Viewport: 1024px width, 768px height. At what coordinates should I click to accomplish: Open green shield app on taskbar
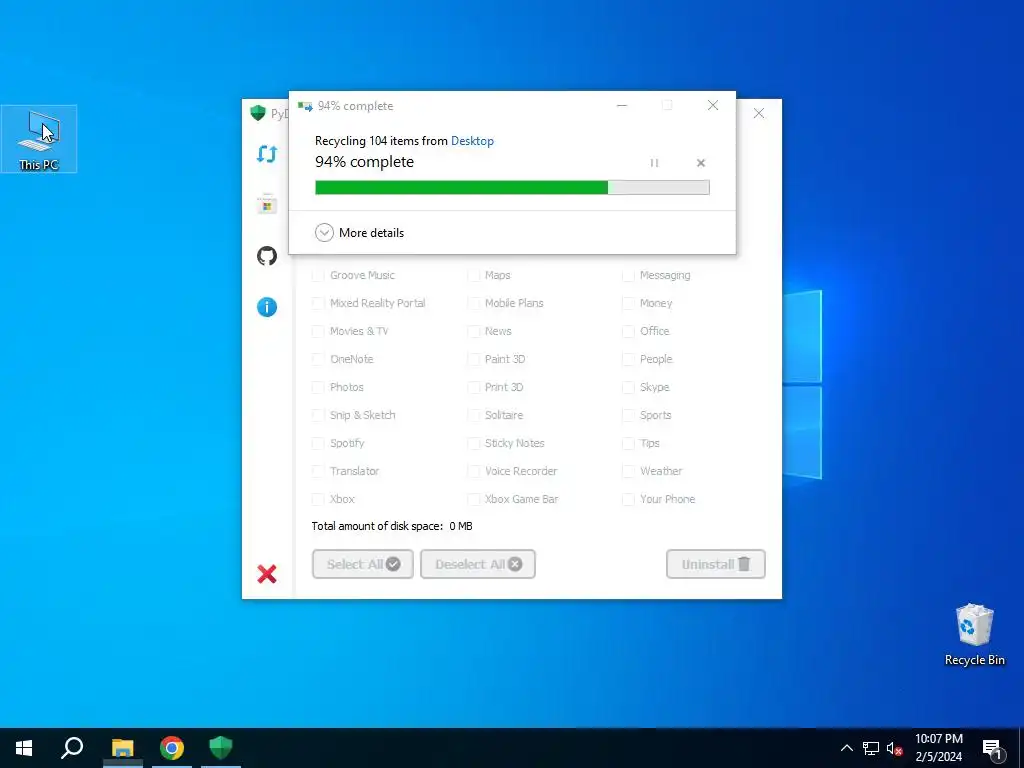(x=221, y=748)
